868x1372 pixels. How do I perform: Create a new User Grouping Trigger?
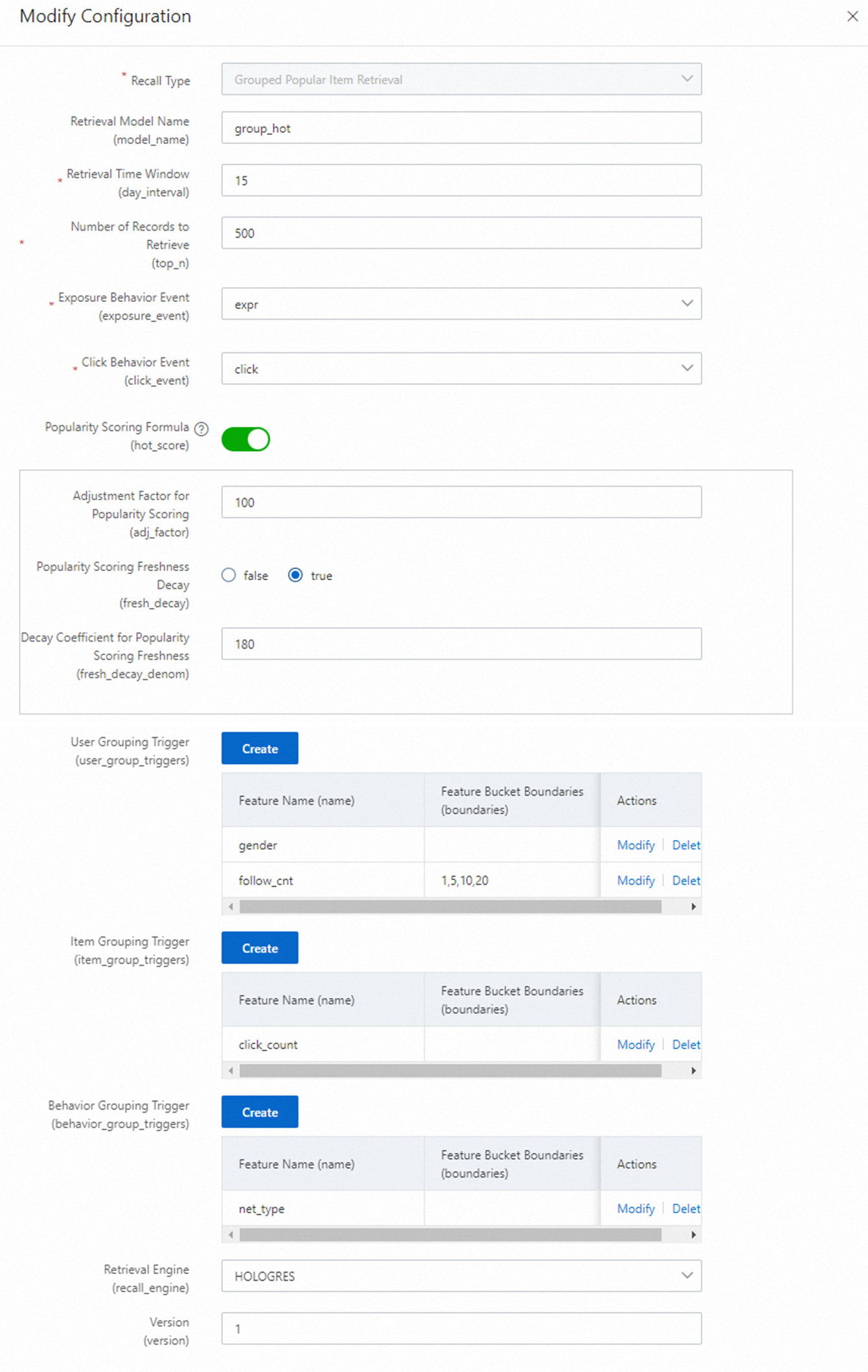tap(260, 749)
